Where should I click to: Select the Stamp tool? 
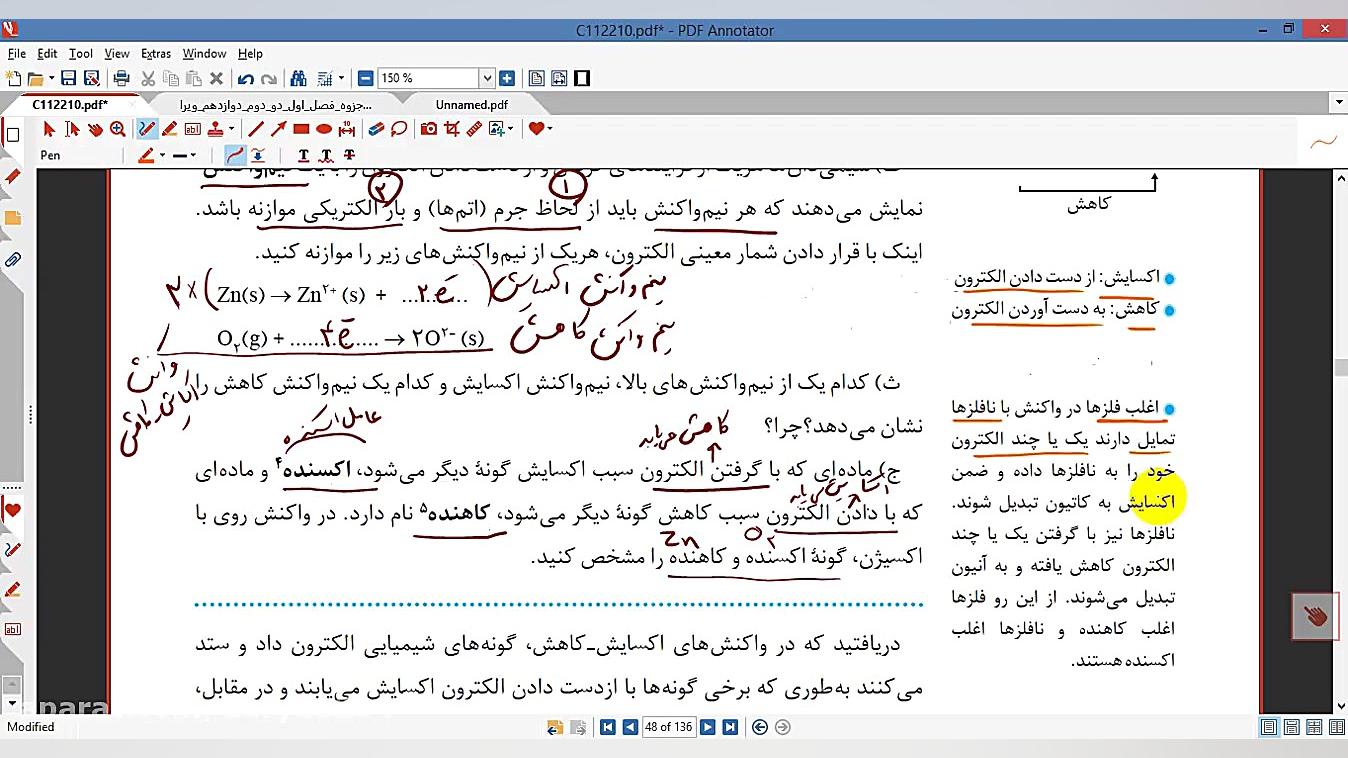[x=215, y=129]
